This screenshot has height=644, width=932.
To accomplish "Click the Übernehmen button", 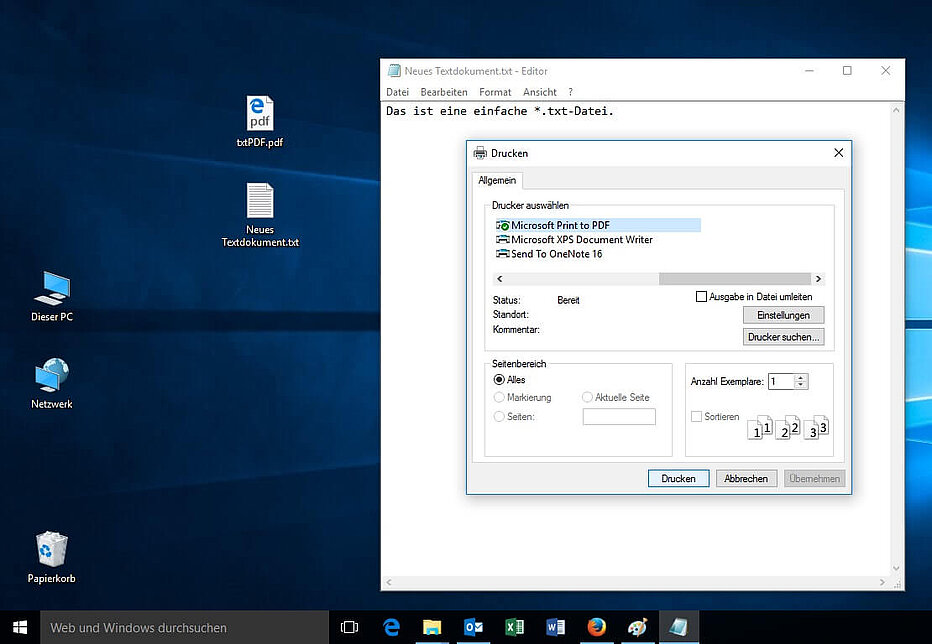I will (x=814, y=479).
